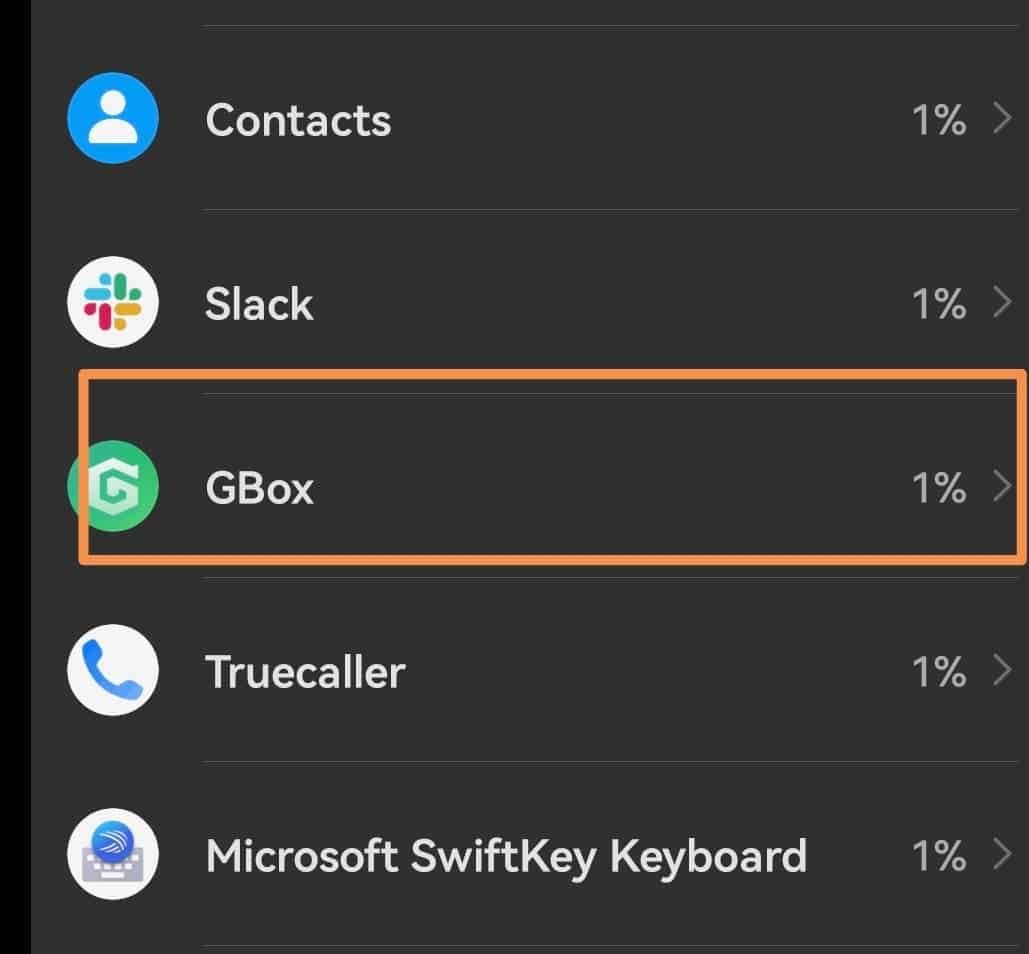Tap the green GBox app icon
This screenshot has width=1029, height=954.
112,487
